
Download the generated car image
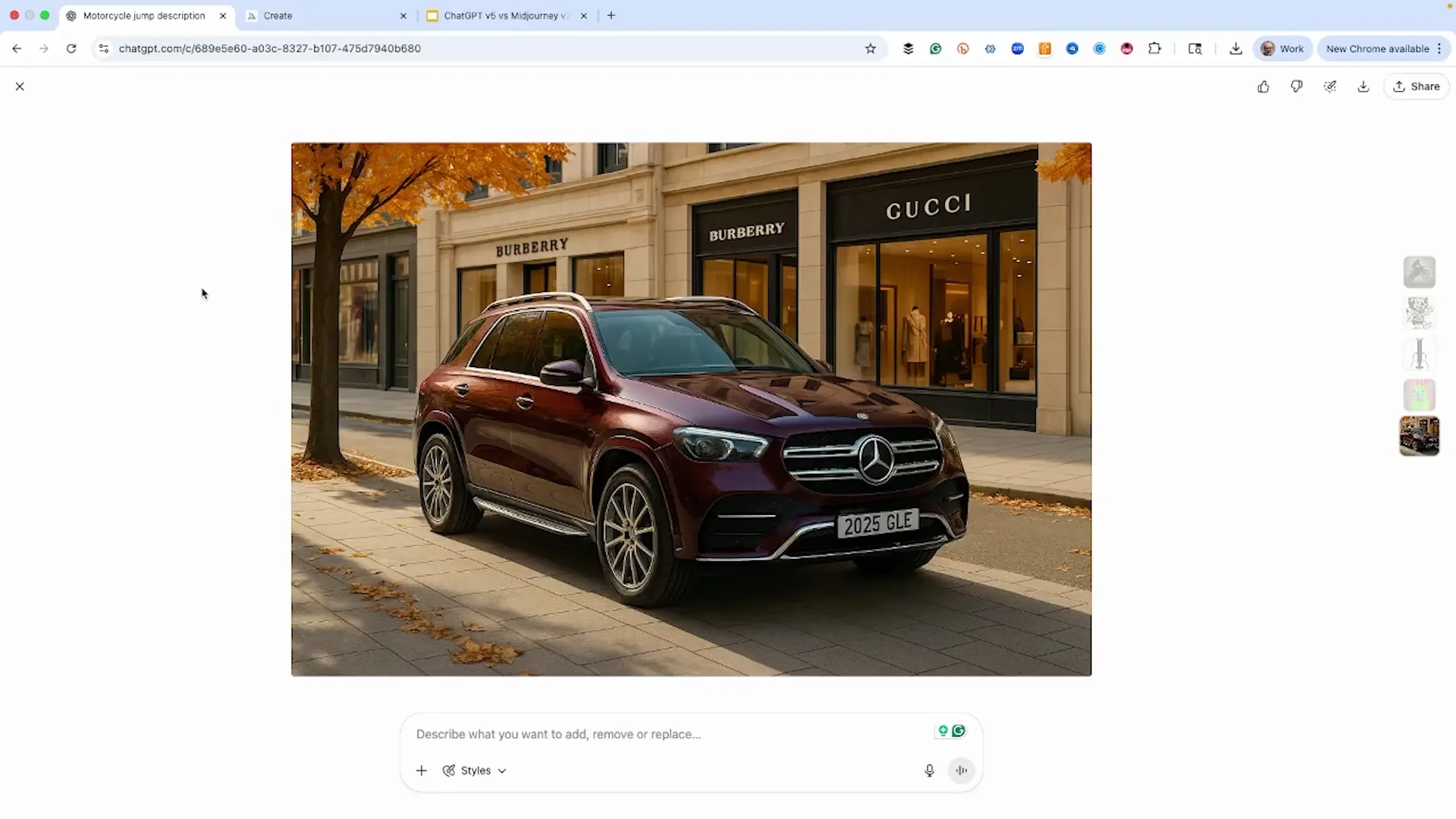click(1363, 86)
